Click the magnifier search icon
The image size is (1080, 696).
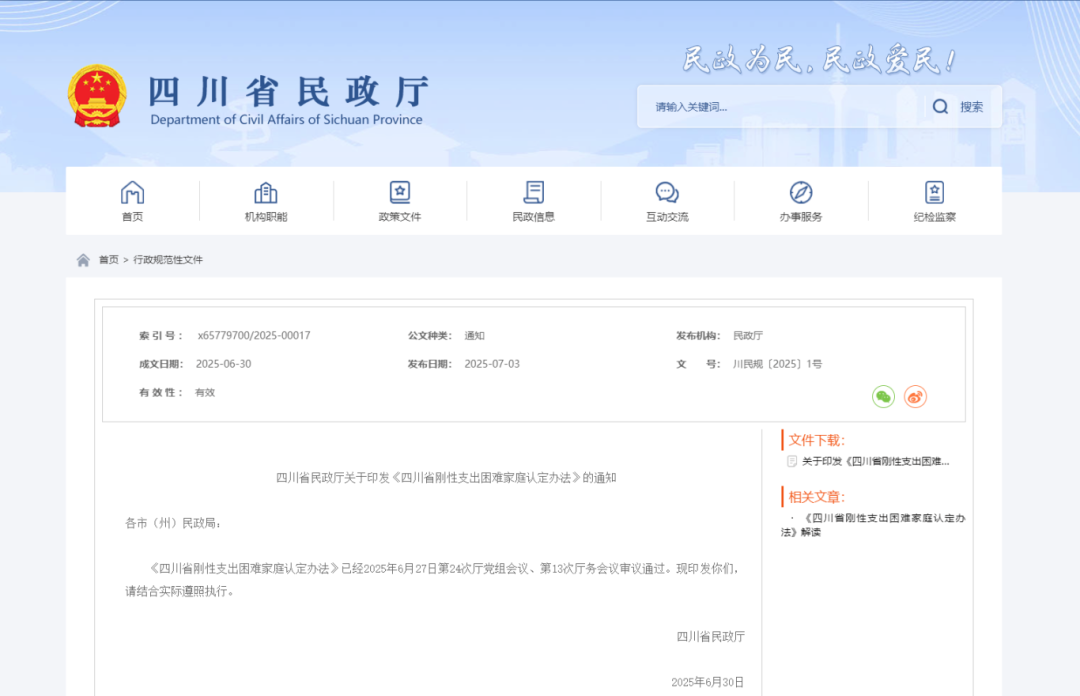[940, 107]
